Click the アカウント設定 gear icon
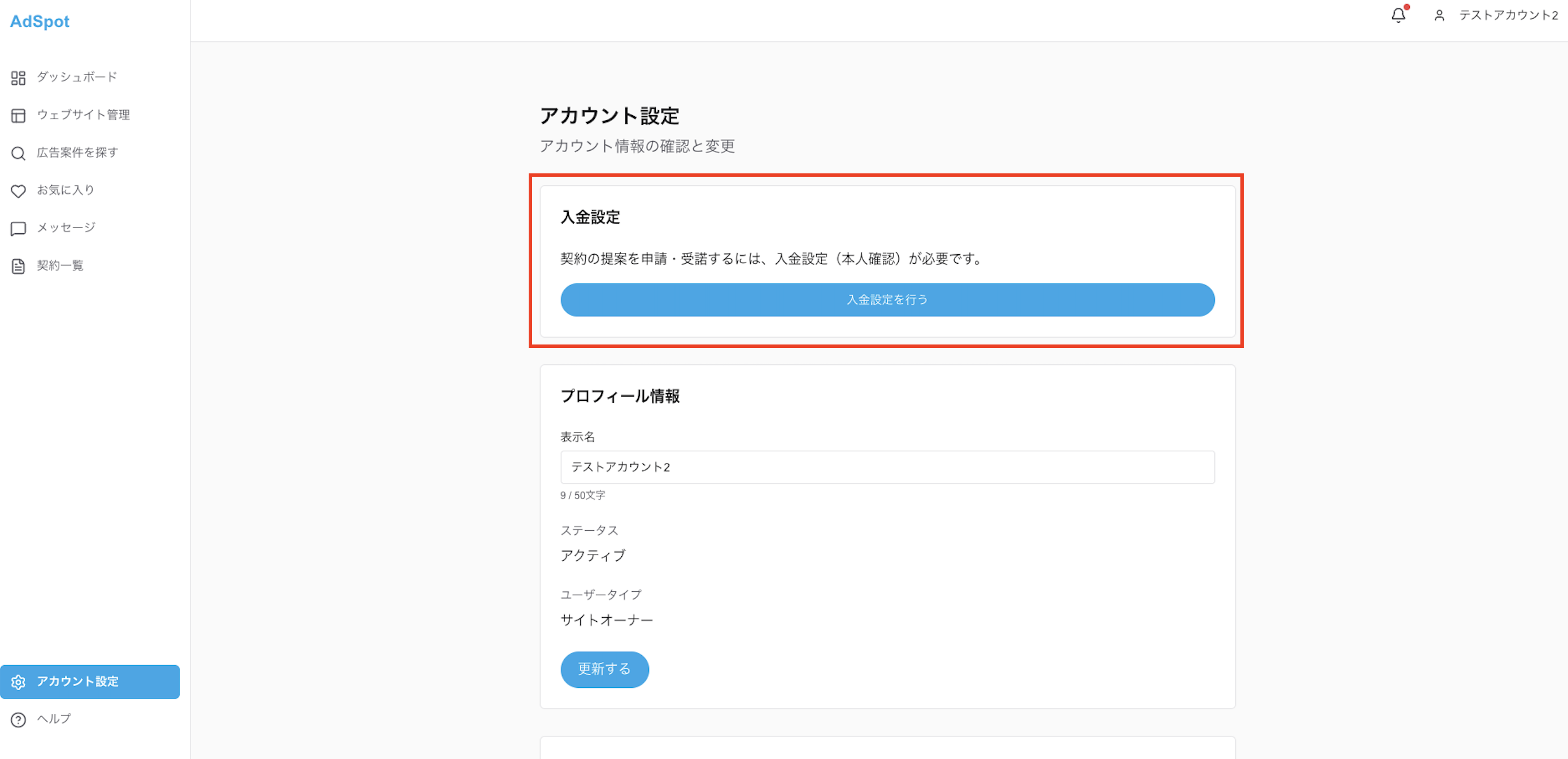The image size is (1568, 759). [18, 682]
